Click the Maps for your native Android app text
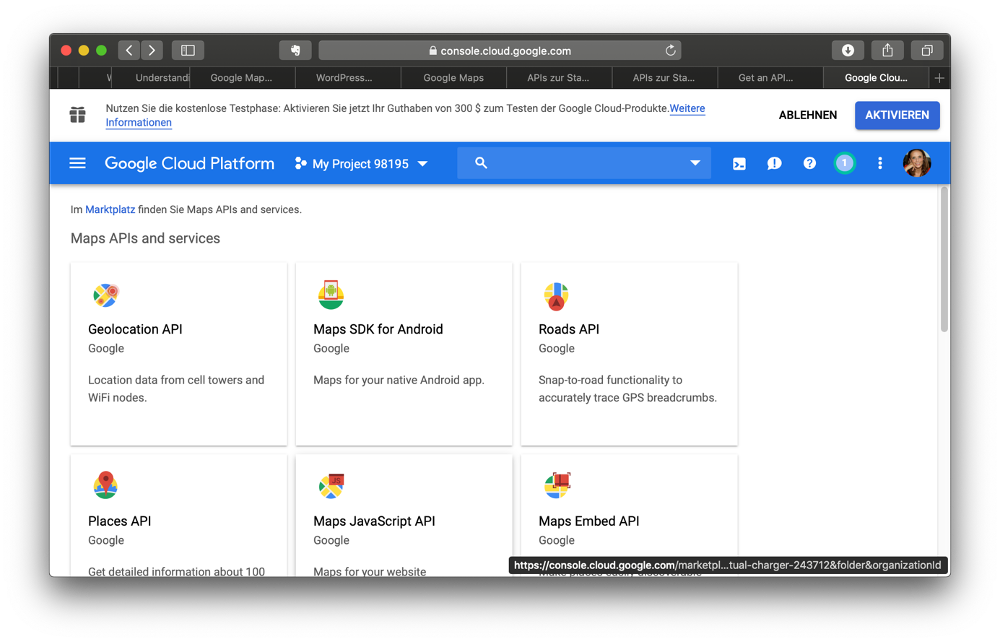This screenshot has width=1000, height=642. tap(399, 380)
